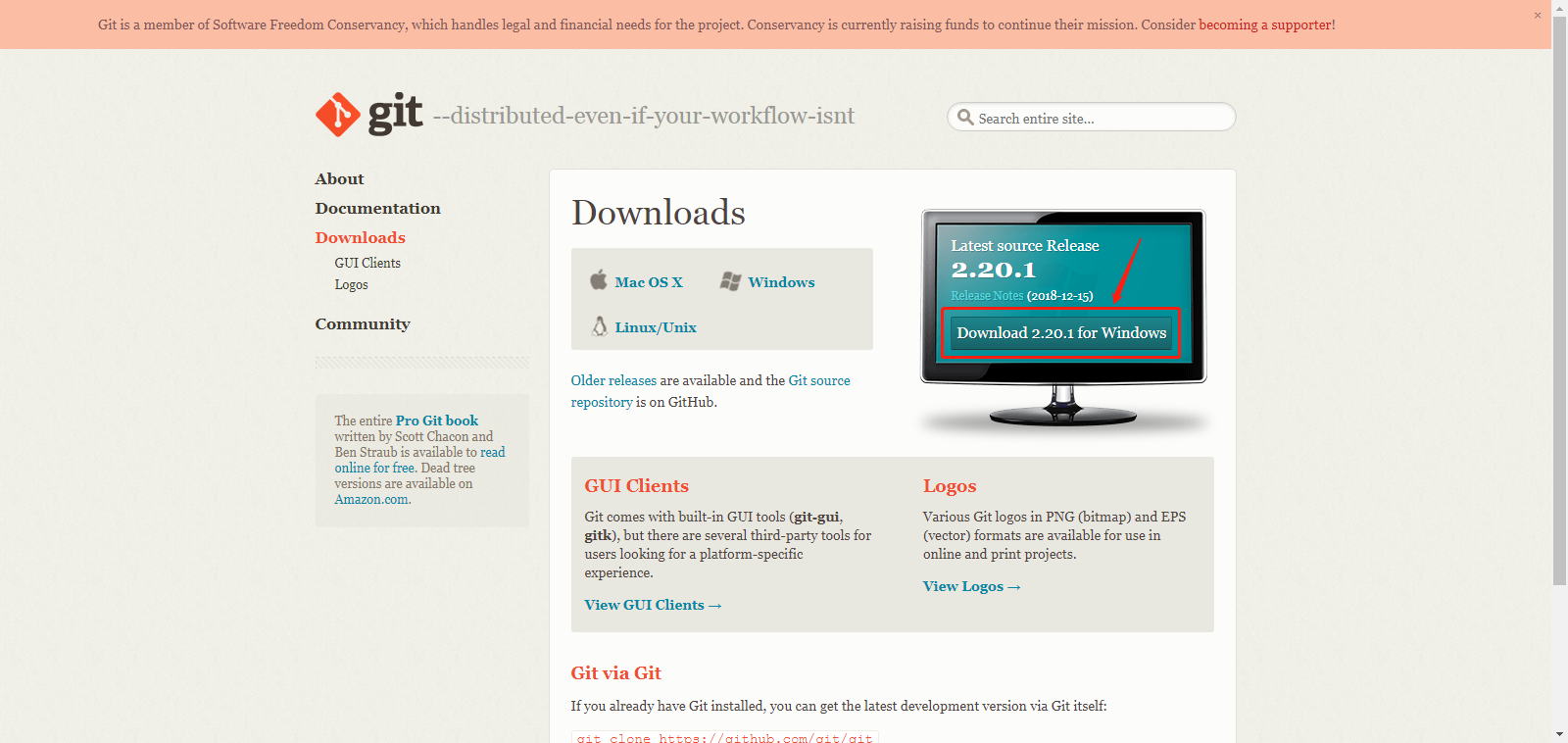
Task: Open Logos sidebar sub-item
Action: (x=351, y=284)
